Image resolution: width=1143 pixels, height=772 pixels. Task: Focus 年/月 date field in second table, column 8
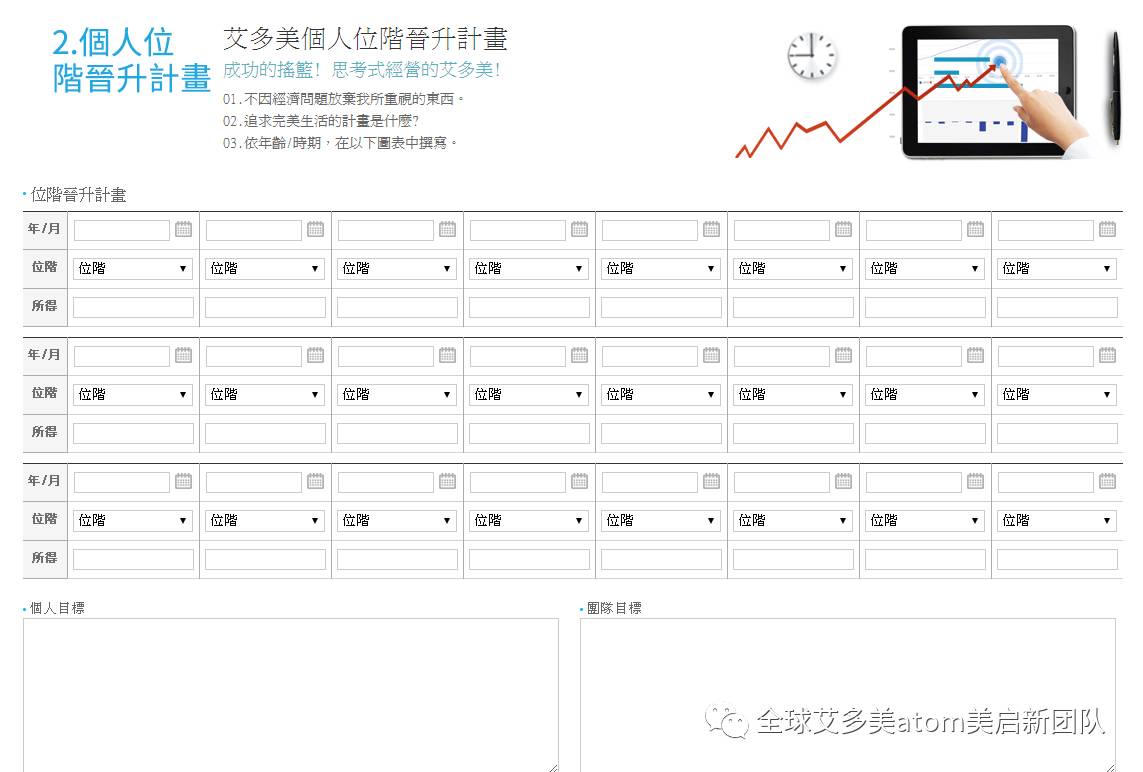[1045, 356]
